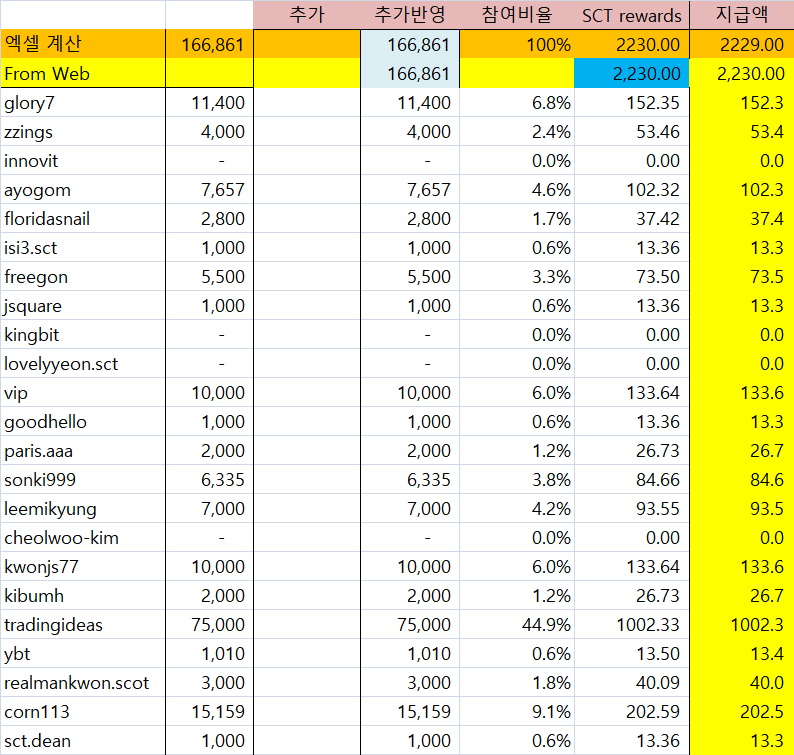Click the sonki999 name cell
Viewport: 794px width, 755px height.
point(83,480)
